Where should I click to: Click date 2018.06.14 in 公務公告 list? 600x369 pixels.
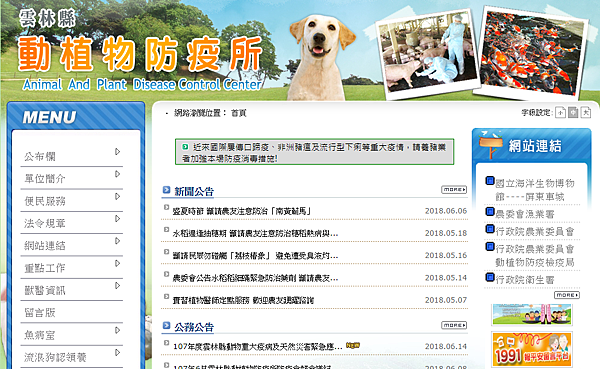446,346
